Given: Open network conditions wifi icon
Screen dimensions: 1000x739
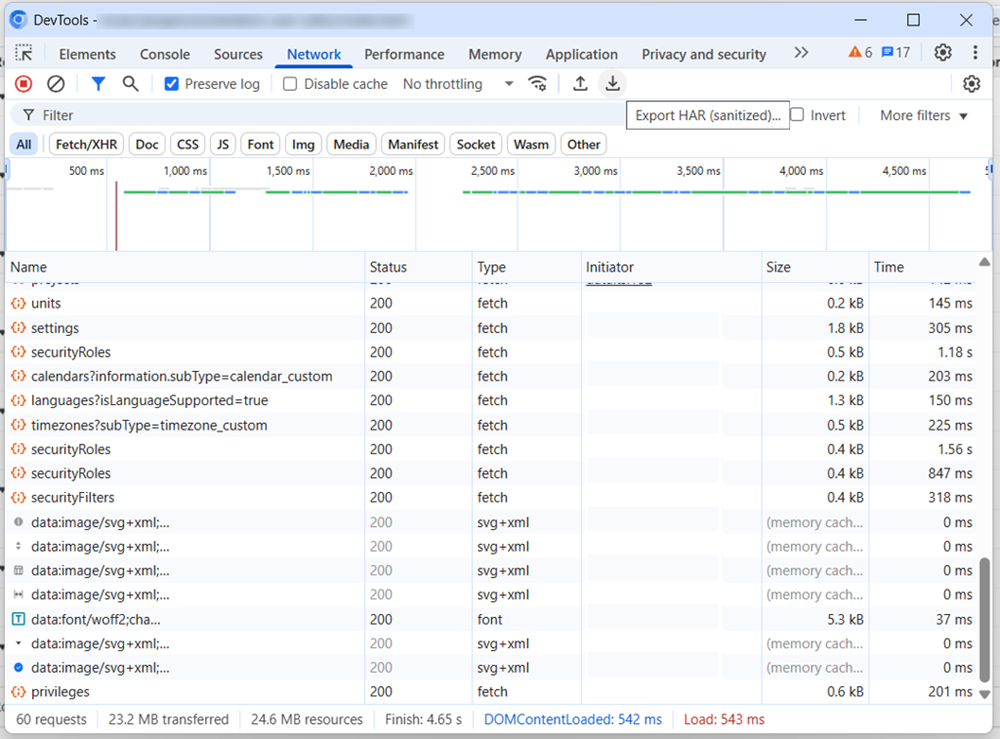Looking at the screenshot, I should (x=538, y=84).
